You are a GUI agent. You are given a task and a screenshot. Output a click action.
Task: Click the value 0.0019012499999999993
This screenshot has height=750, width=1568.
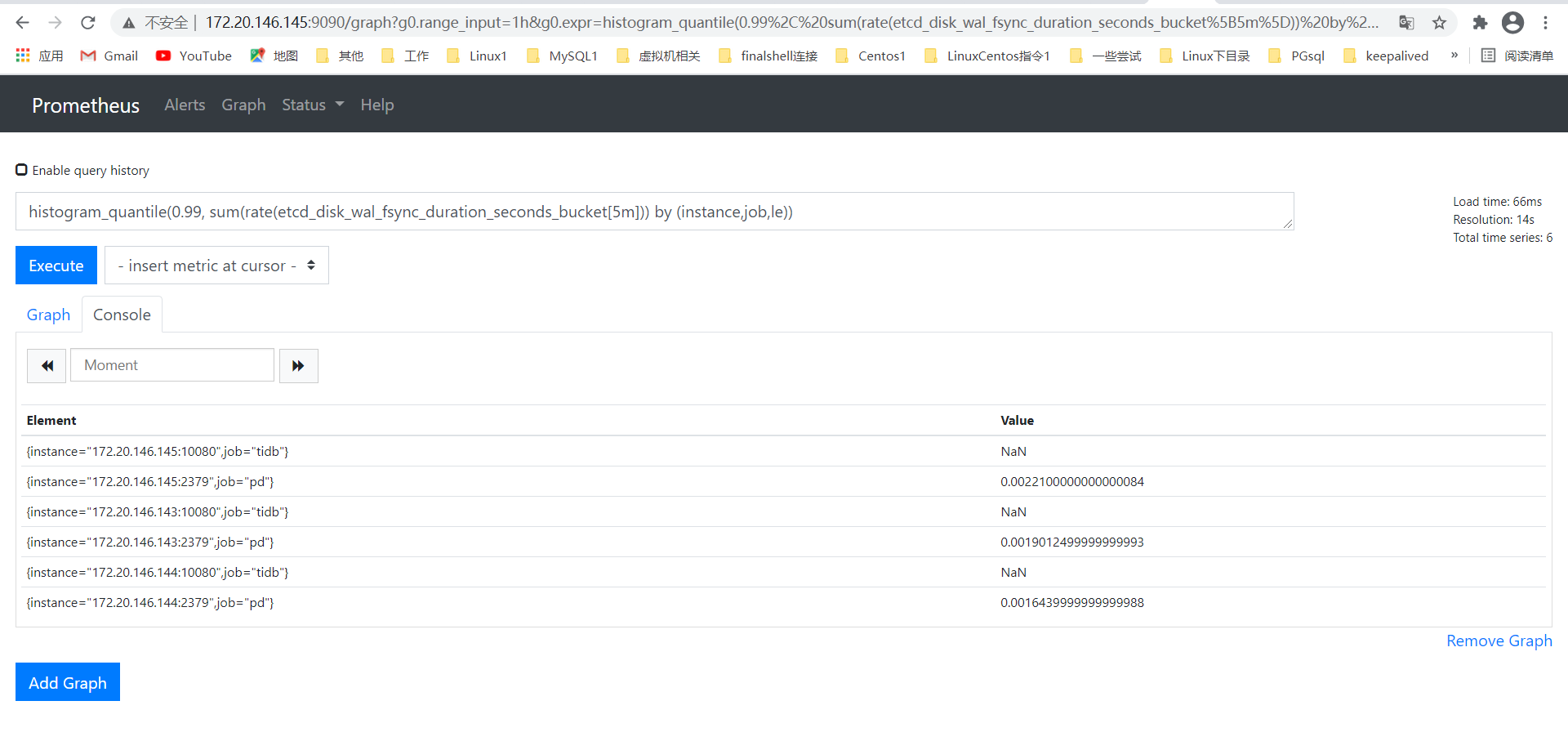click(1072, 542)
